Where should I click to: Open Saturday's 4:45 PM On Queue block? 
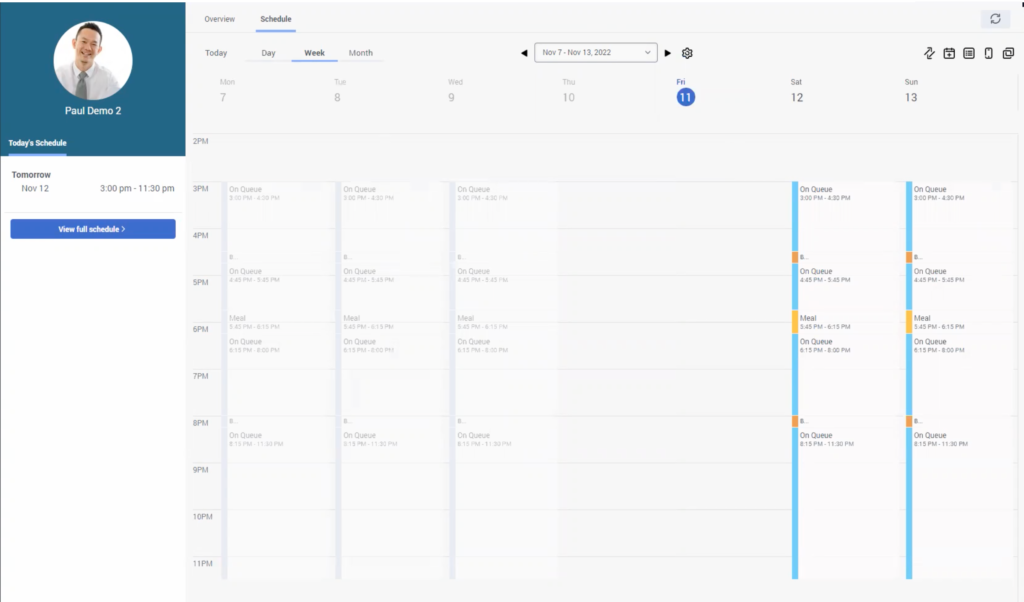(846, 287)
